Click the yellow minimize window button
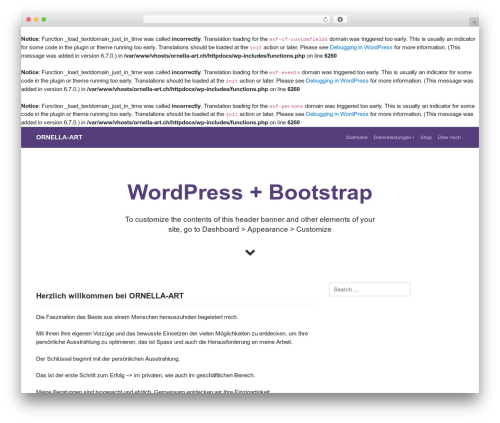The image size is (500, 423). coord(36,20)
